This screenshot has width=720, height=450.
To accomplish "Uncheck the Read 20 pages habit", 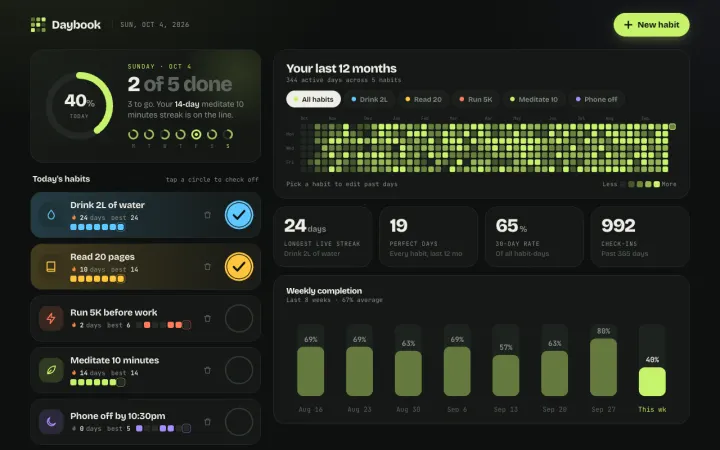I will click(x=239, y=266).
